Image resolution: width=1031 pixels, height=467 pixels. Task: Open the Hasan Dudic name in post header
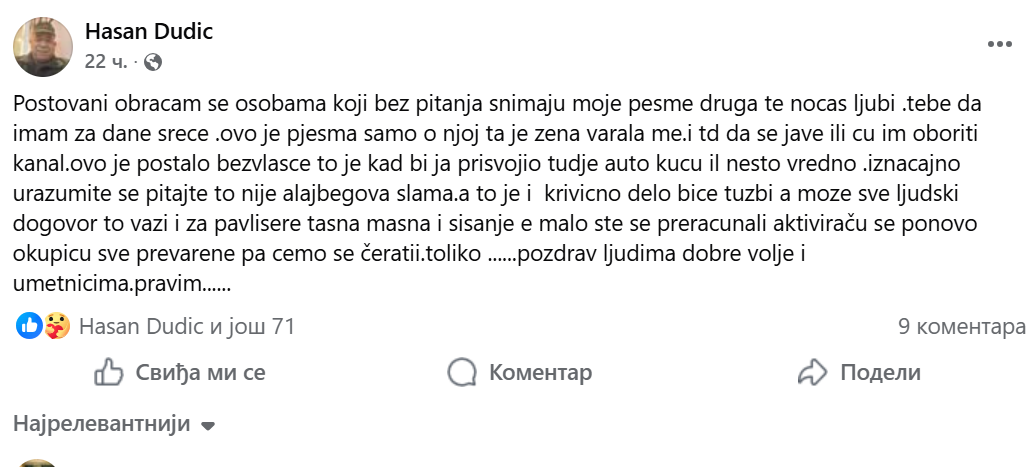(x=149, y=32)
